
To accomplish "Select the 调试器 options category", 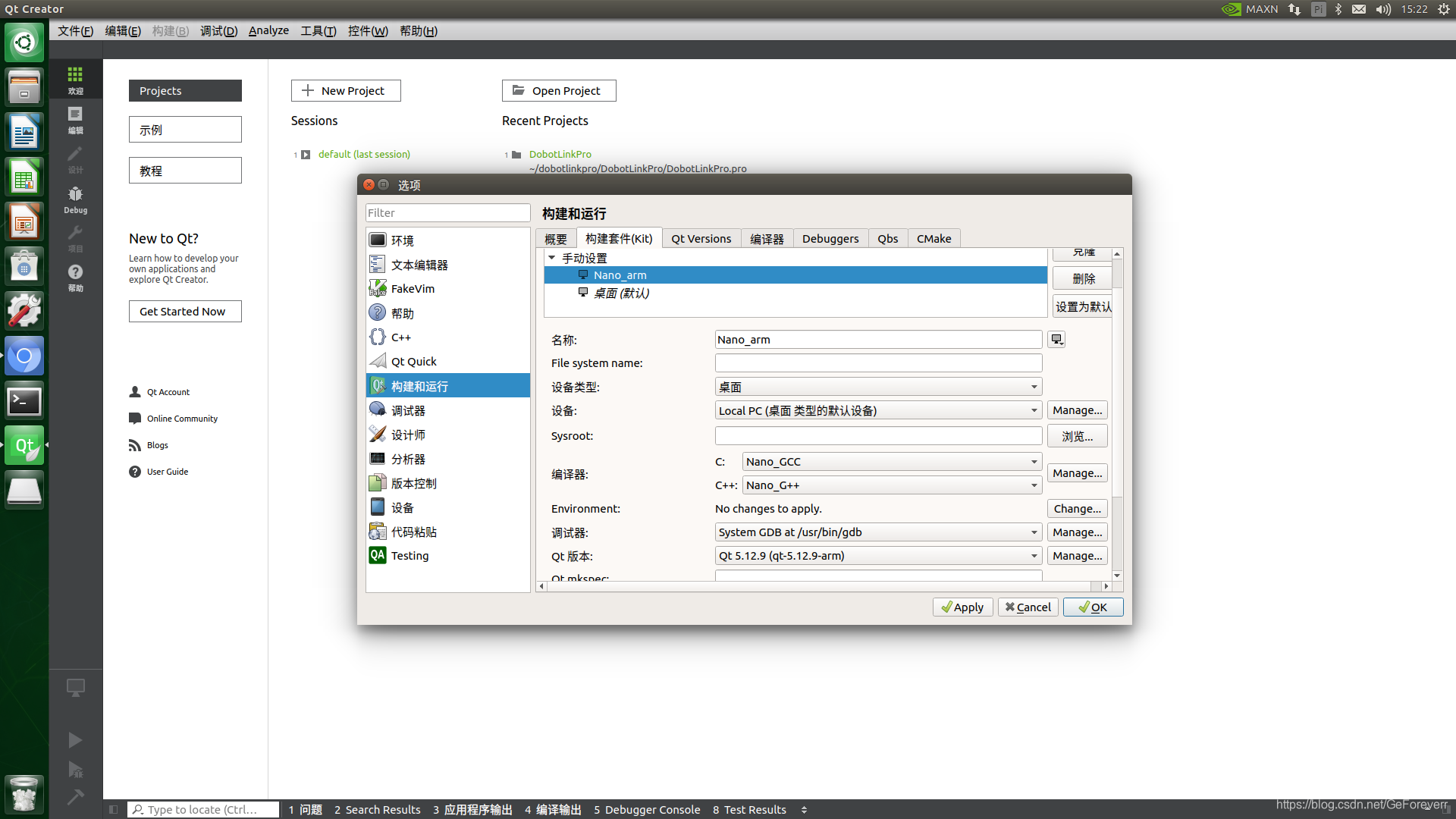I will [448, 410].
